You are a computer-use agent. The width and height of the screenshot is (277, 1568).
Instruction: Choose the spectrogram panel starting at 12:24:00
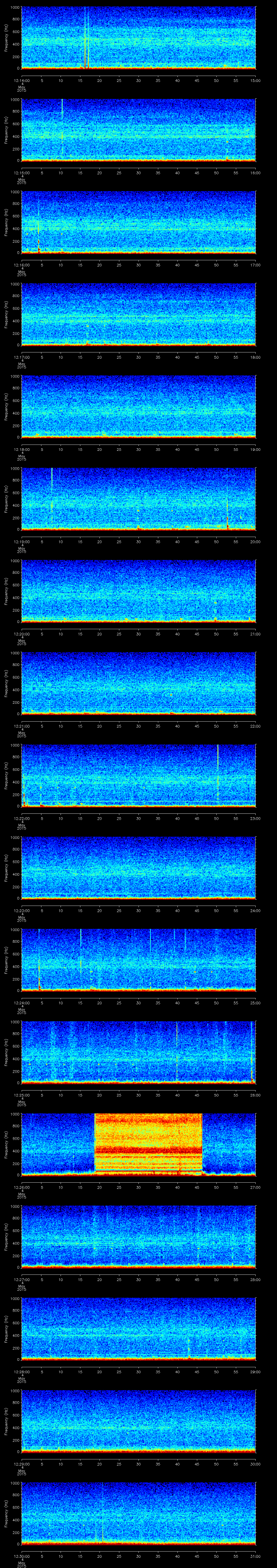[139, 960]
